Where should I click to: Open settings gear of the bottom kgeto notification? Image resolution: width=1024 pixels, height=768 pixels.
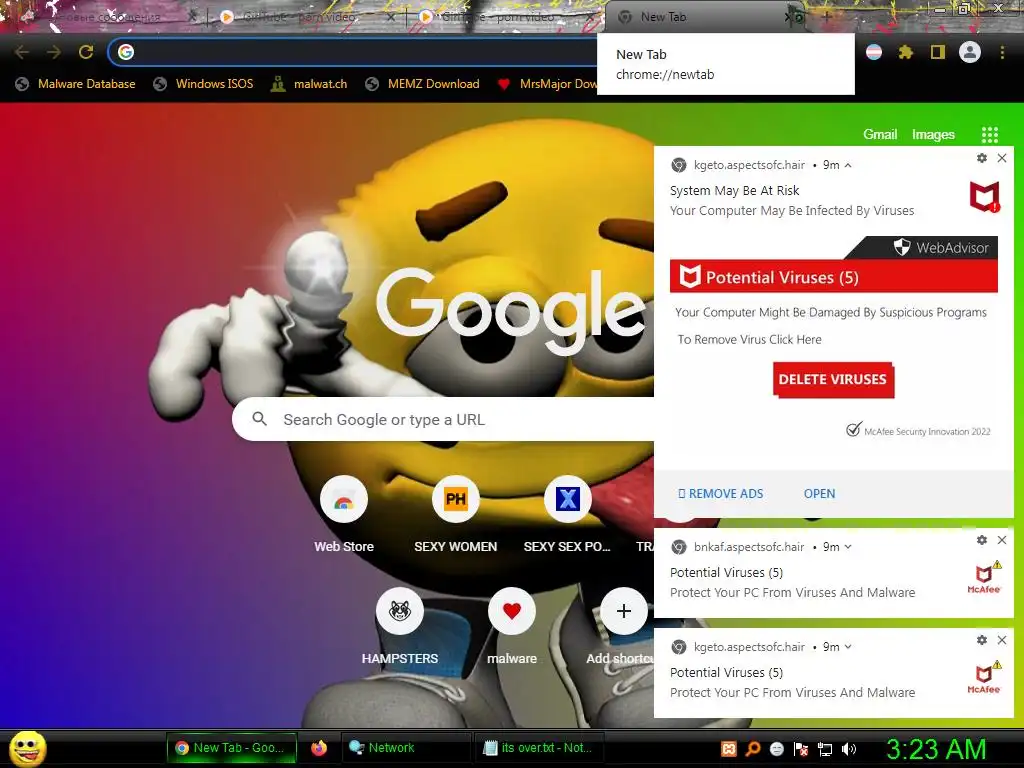point(982,640)
